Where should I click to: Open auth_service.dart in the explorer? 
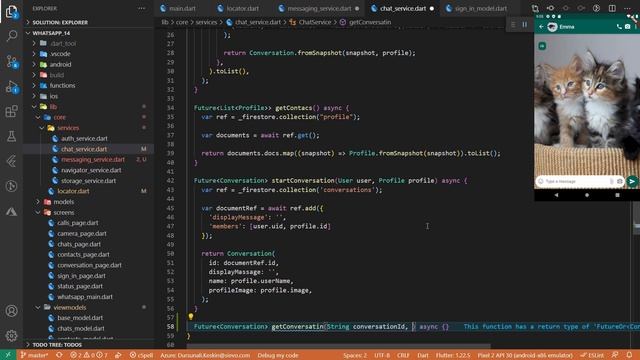click(x=84, y=139)
